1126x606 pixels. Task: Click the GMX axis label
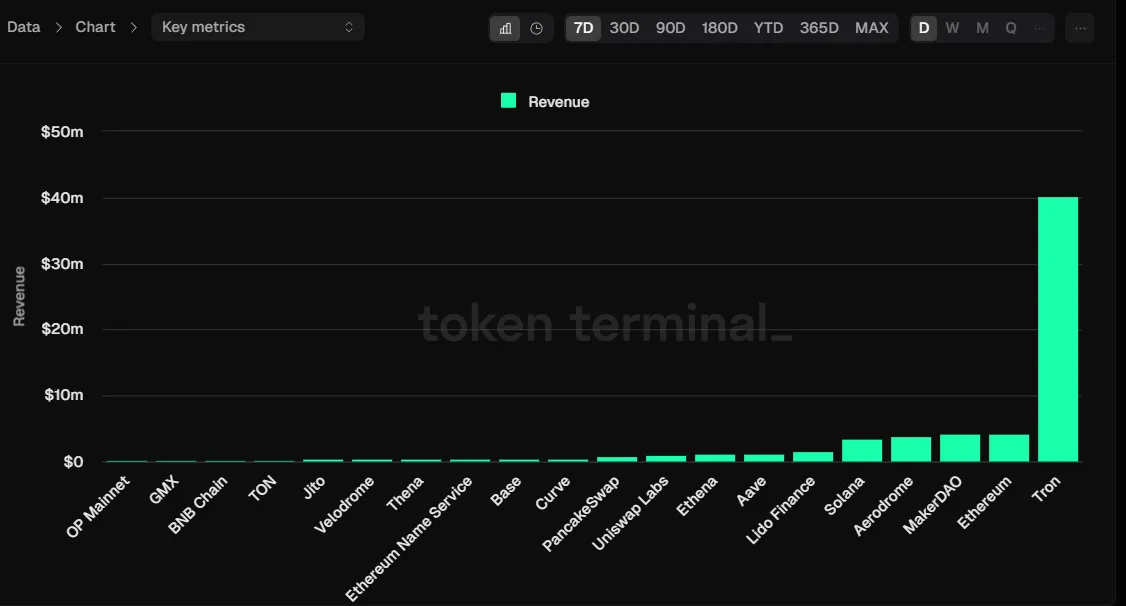(x=163, y=490)
